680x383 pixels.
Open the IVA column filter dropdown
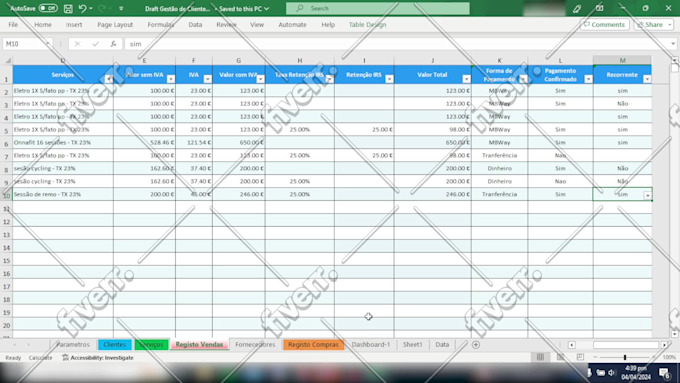click(x=208, y=79)
